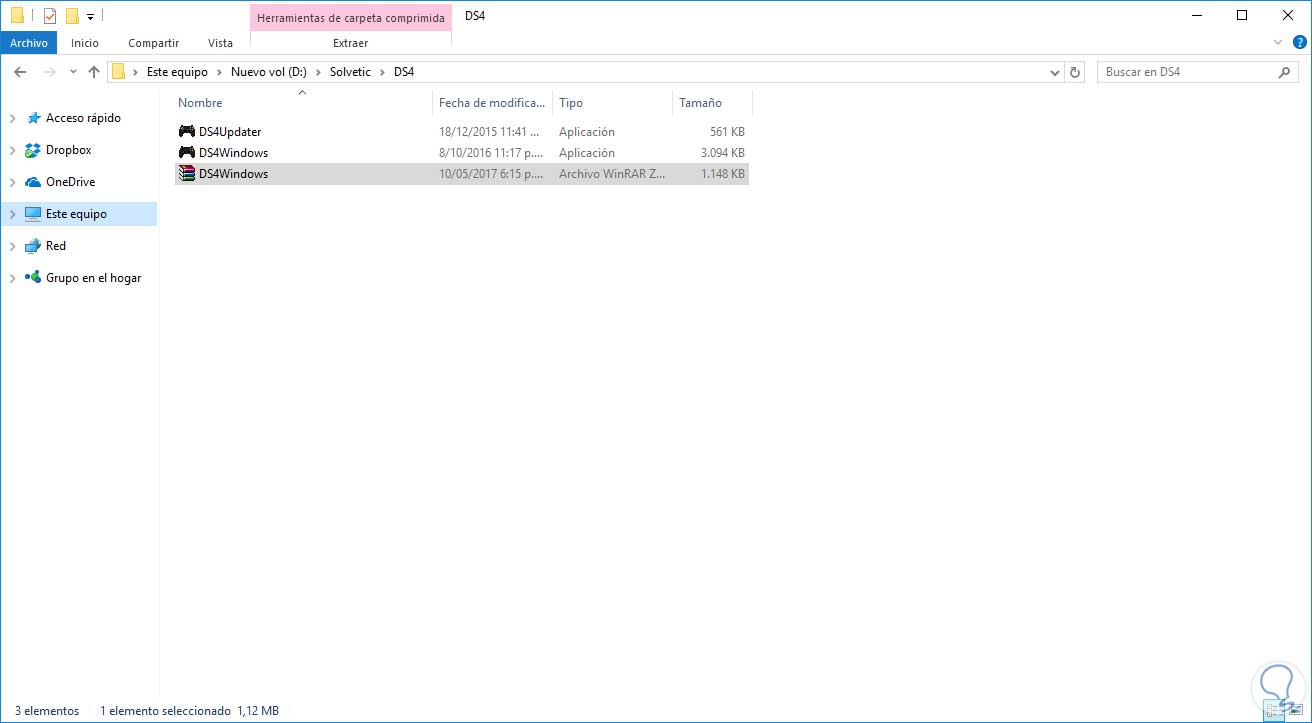This screenshot has width=1312, height=723.
Task: Open the Extraer ribbon tab
Action: [x=351, y=43]
